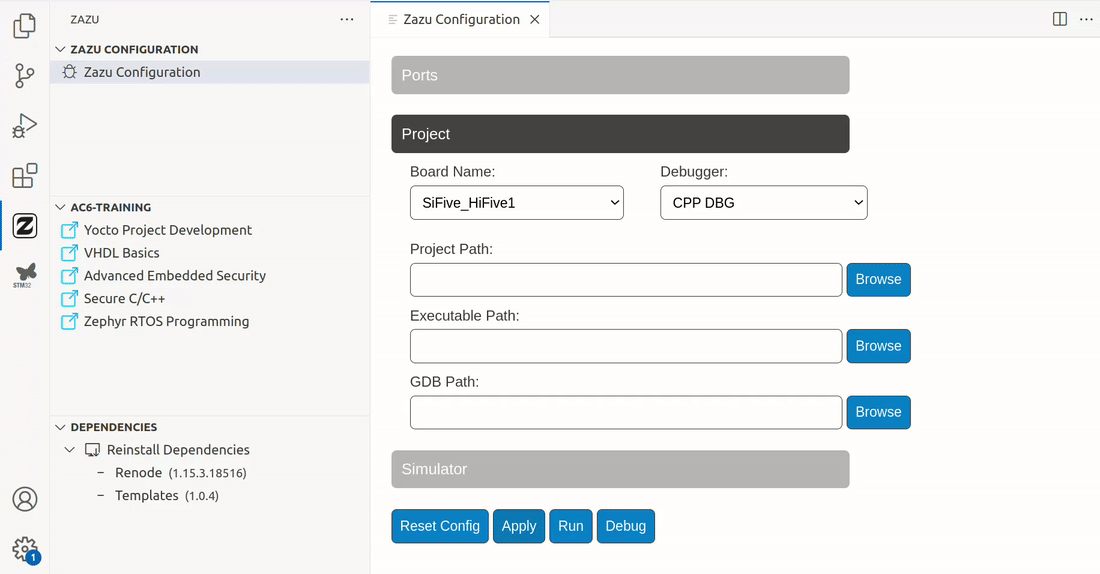Viewport: 1100px width, 574px height.
Task: Click the Debug button
Action: tap(626, 526)
